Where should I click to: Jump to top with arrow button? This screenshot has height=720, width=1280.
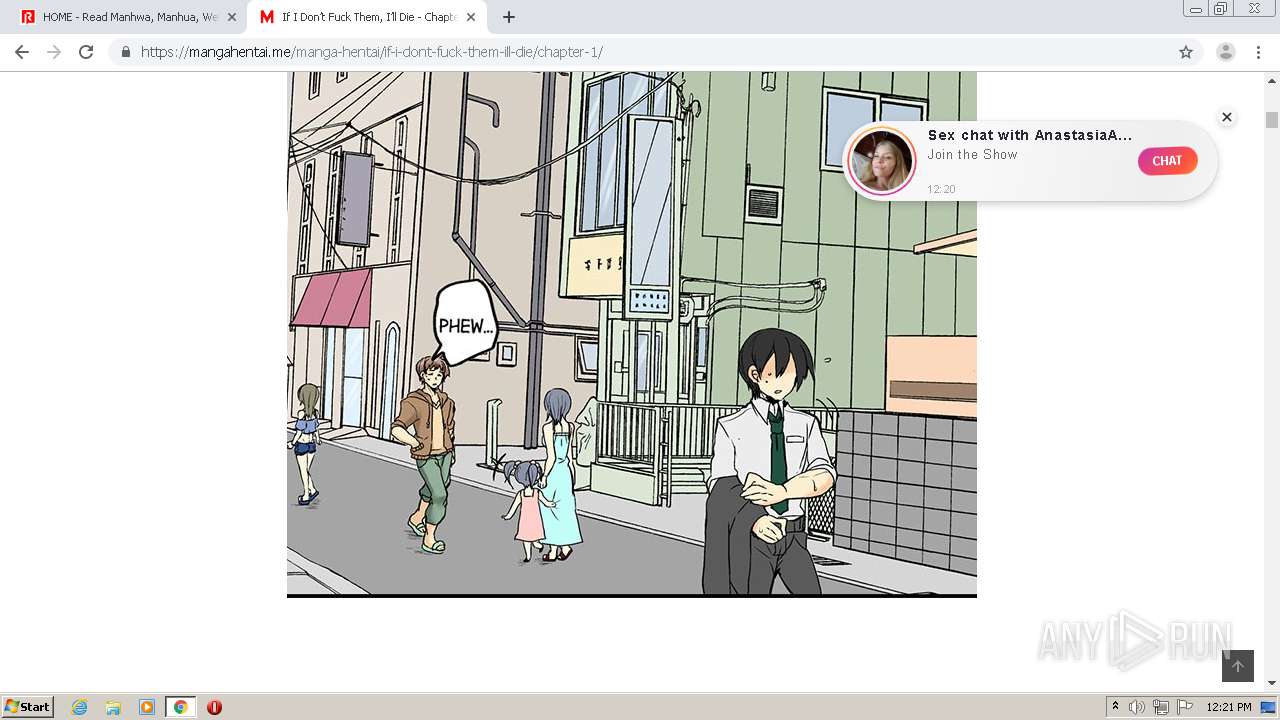coord(1238,666)
